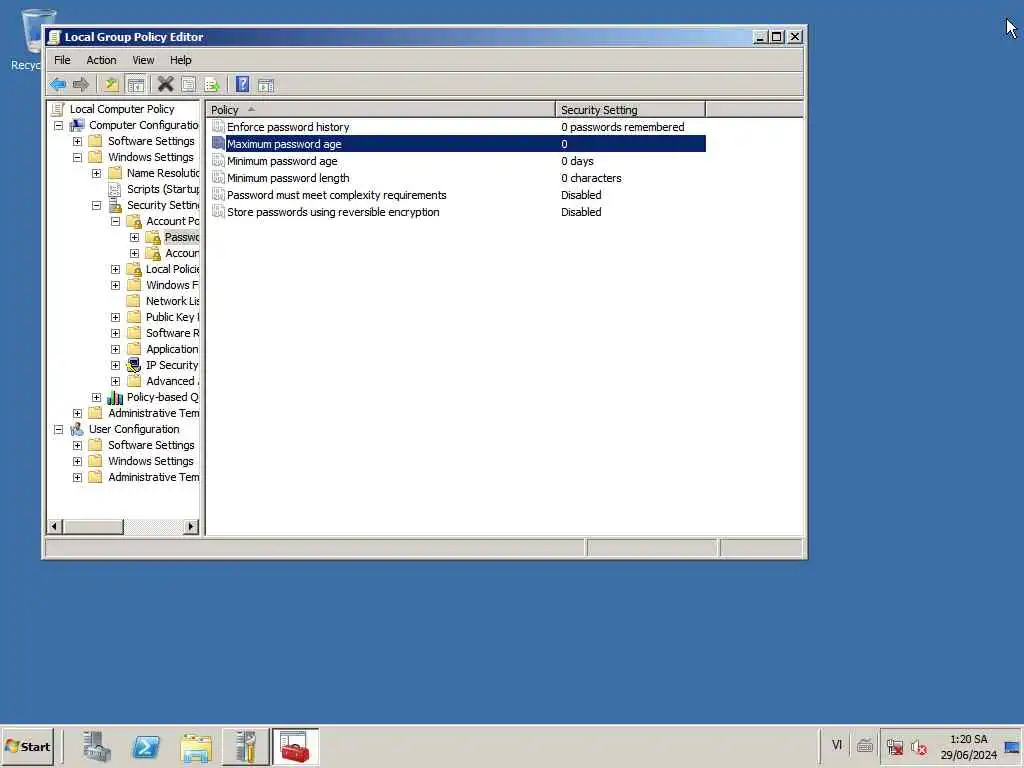Collapse the Security Settings node
The height and width of the screenshot is (768, 1024).
[x=97, y=205]
